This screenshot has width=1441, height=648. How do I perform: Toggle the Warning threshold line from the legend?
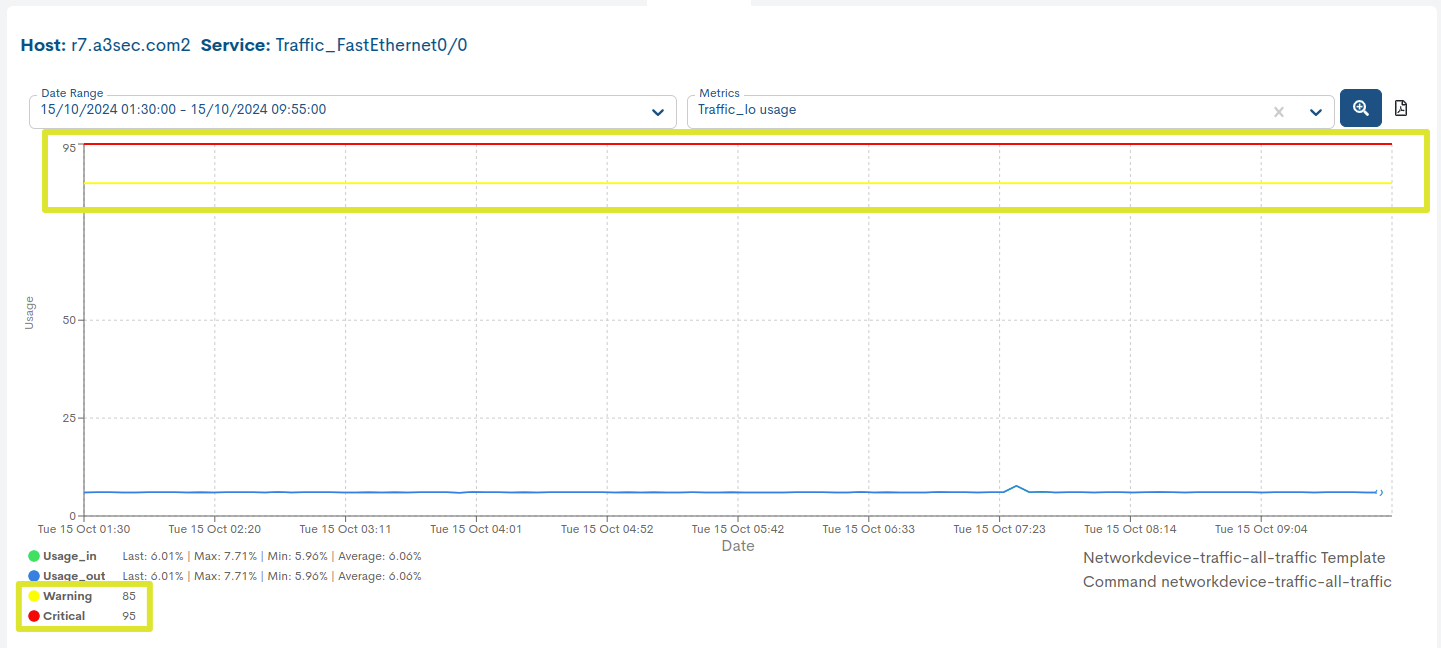(x=65, y=595)
